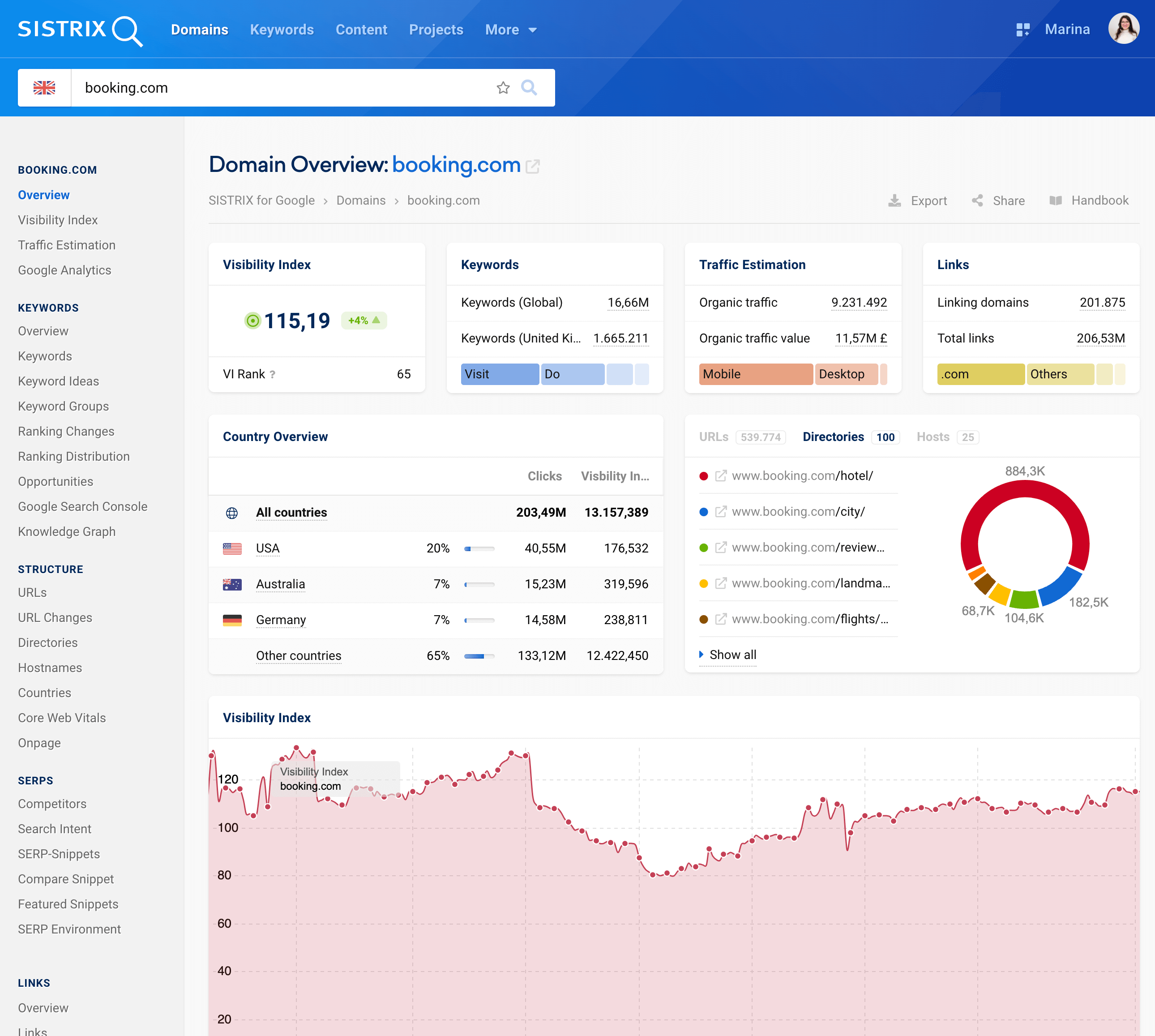1155x1036 pixels.
Task: Open Visibility Index in the sidebar
Action: 57,220
